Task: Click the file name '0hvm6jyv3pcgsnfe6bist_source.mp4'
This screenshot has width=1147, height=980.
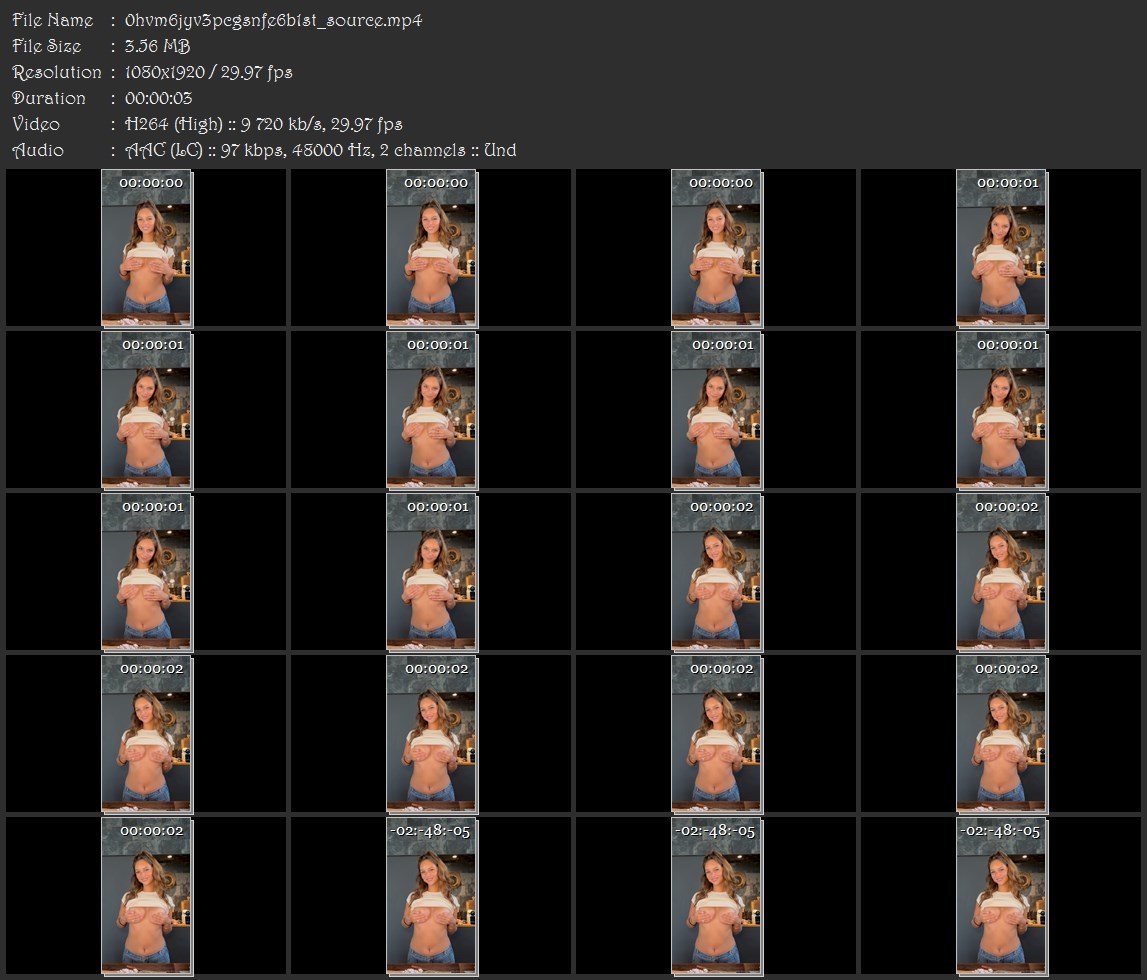Action: click(x=274, y=20)
